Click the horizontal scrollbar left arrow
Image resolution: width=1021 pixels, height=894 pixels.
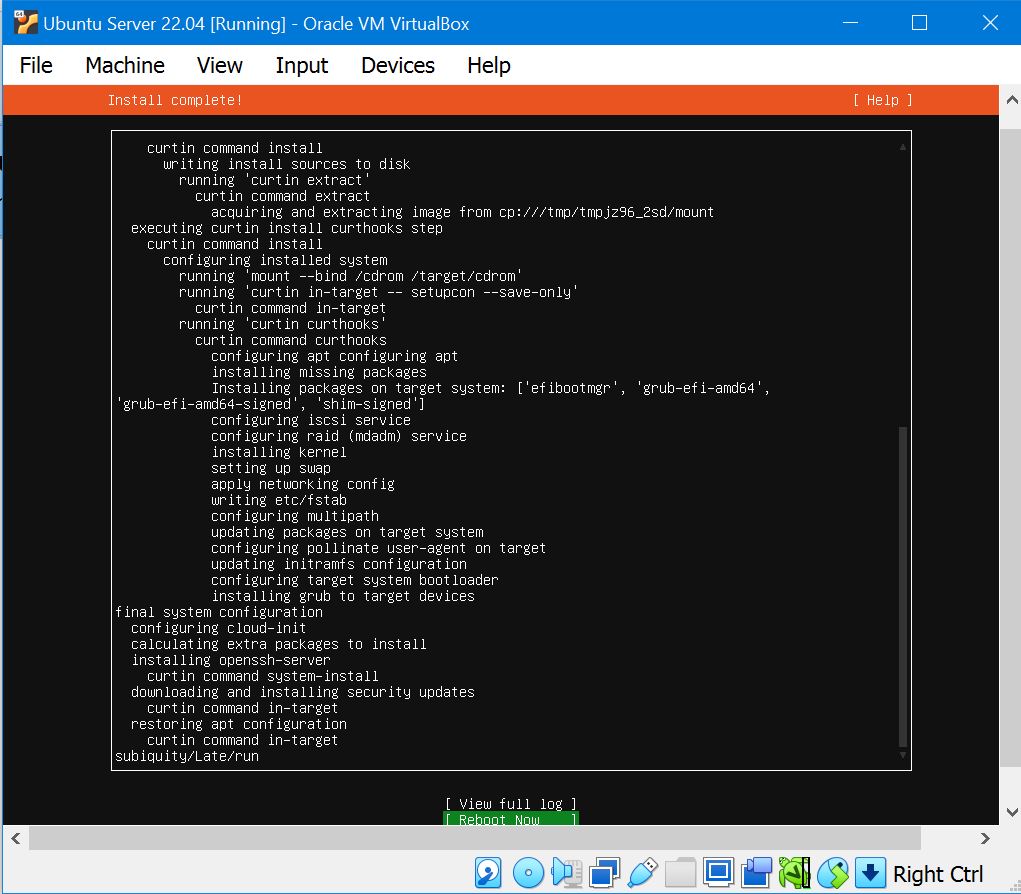(16, 839)
